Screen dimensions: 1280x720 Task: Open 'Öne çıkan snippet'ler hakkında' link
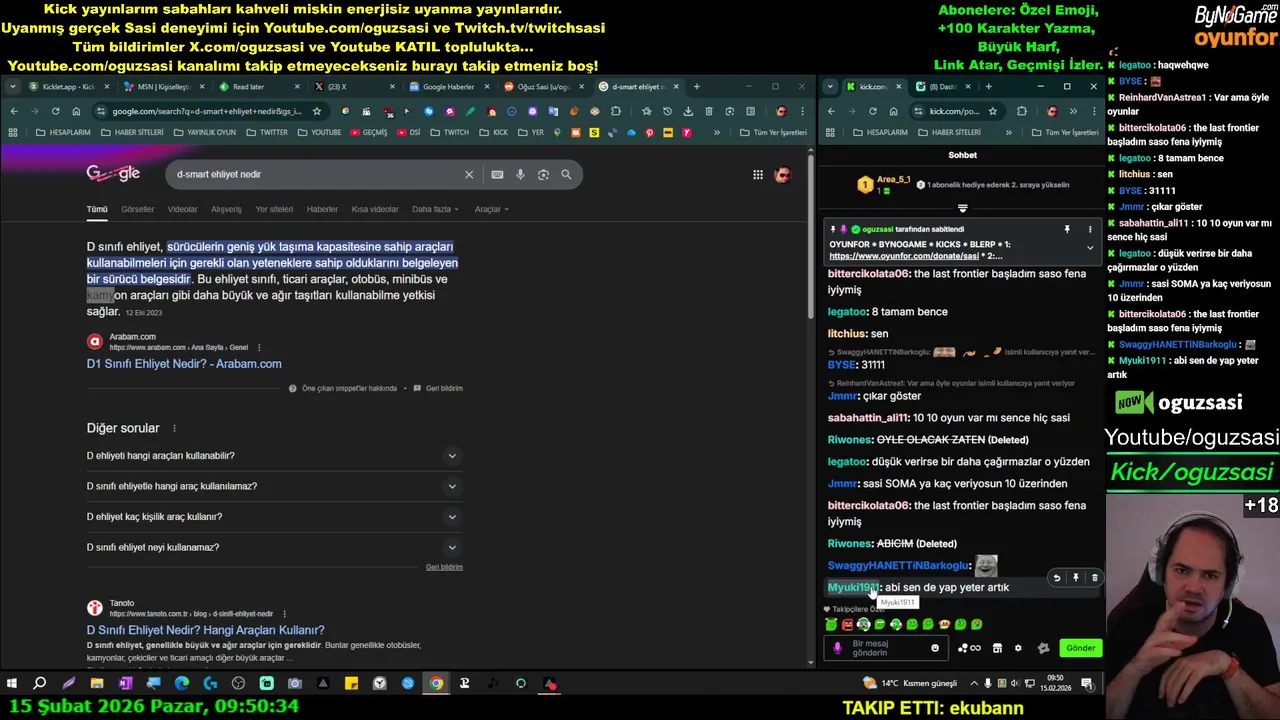[343, 388]
